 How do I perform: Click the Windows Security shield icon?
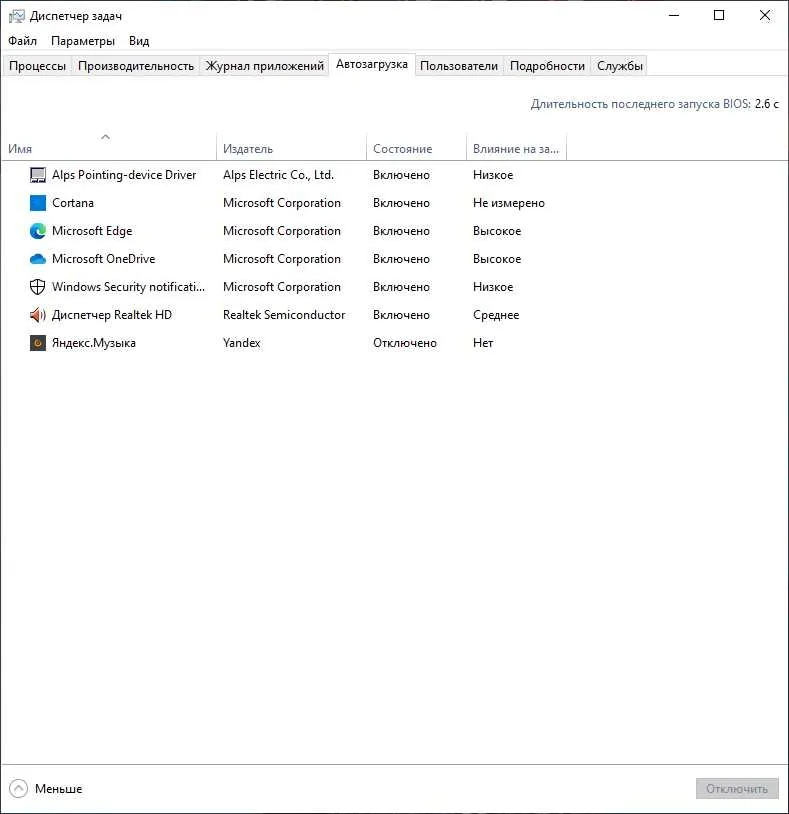37,287
